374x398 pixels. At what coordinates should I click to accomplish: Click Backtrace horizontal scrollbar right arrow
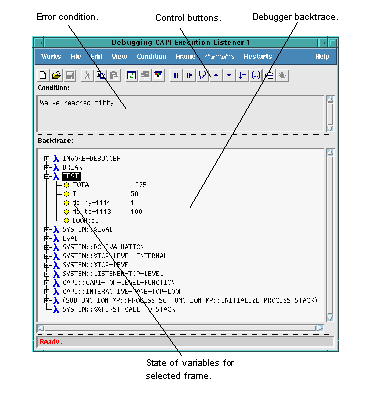[319, 328]
